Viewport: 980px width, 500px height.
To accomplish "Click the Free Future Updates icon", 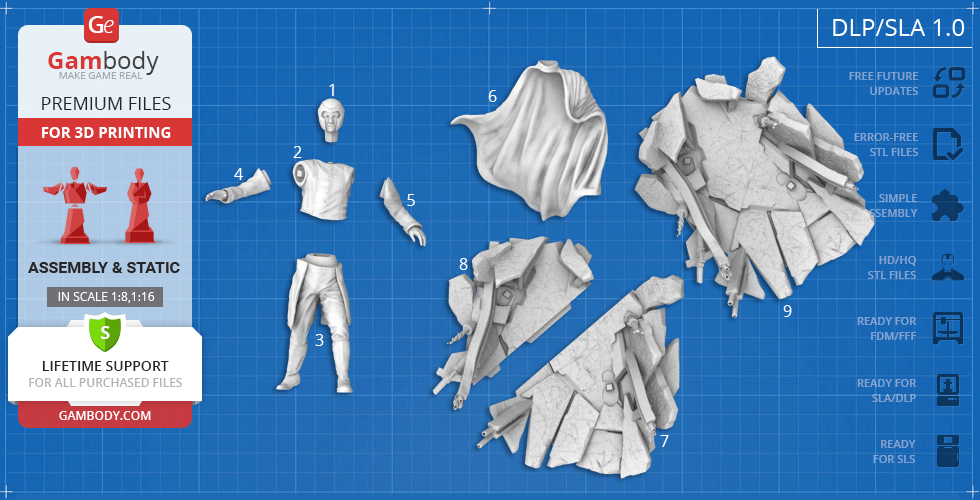I will (947, 83).
